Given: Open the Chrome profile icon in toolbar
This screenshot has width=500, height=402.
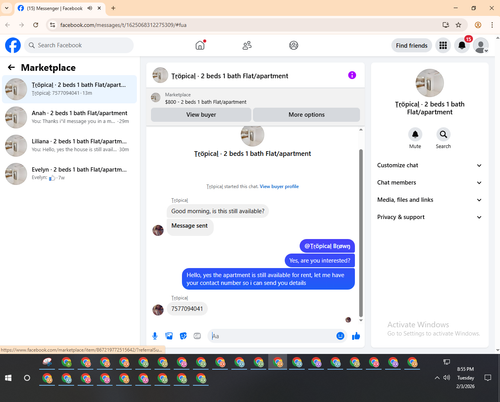Looking at the screenshot, I should (478, 25).
